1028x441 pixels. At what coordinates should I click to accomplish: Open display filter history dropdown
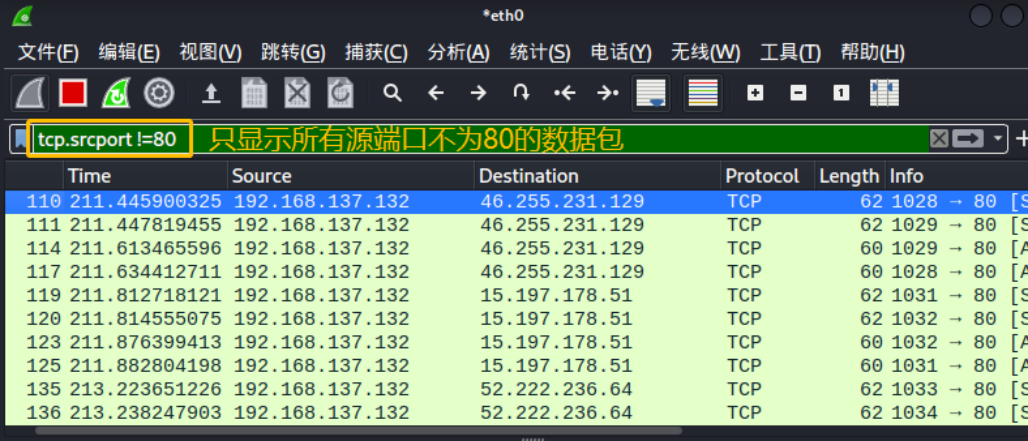(998, 138)
